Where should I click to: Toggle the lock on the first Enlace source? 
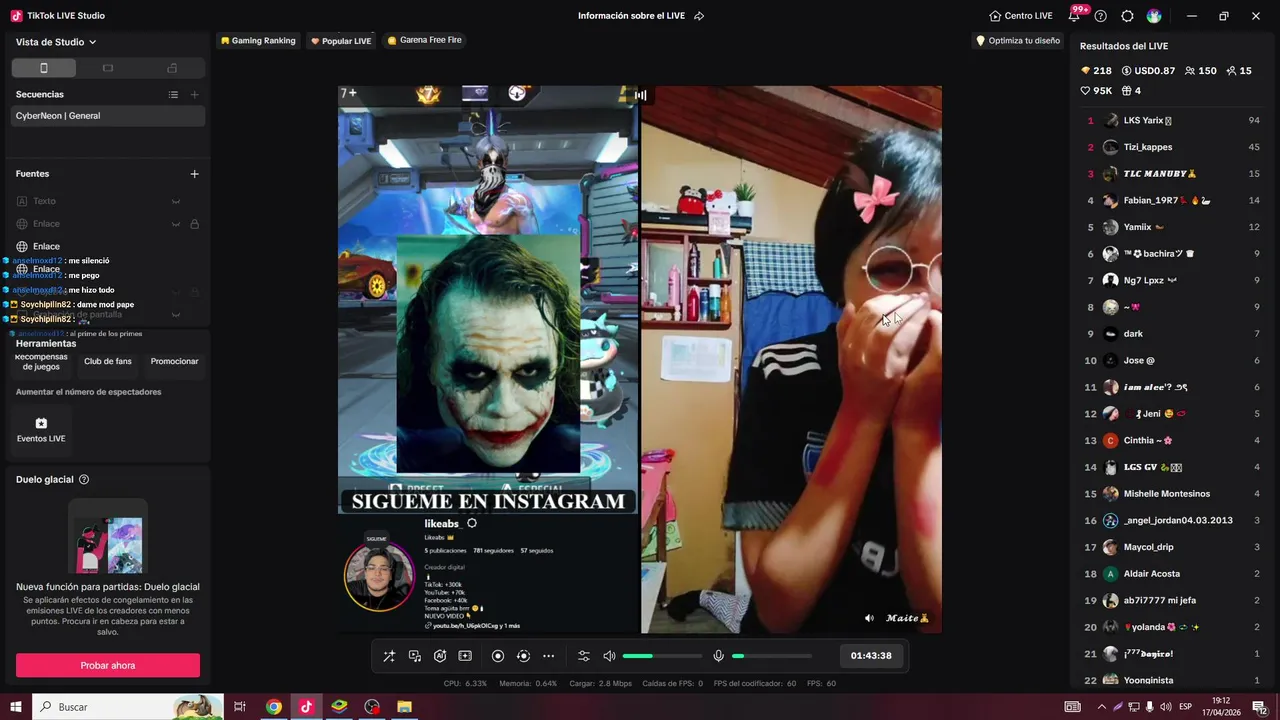coord(195,224)
